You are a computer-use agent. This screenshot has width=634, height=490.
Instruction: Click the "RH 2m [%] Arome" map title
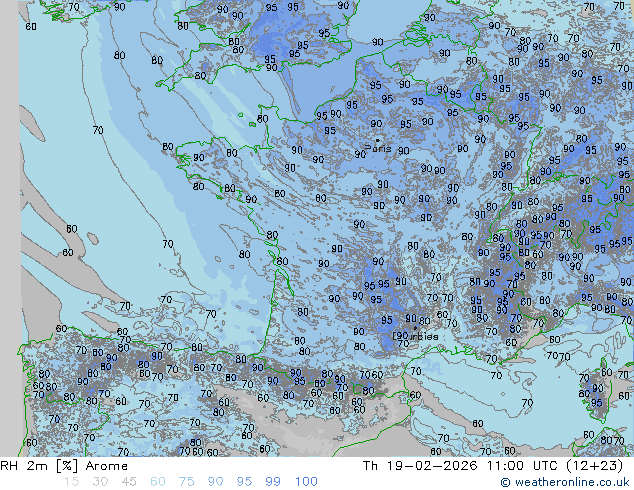point(64,466)
